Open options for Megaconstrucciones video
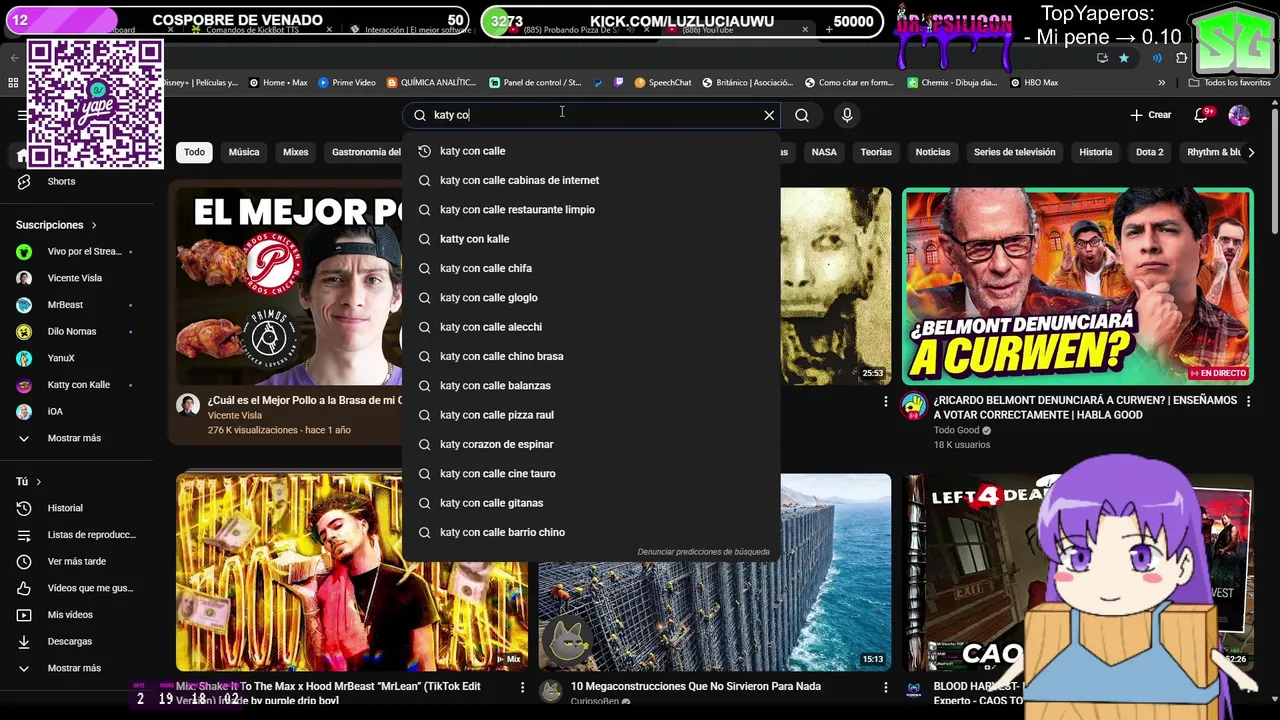 pyautogui.click(x=885, y=687)
